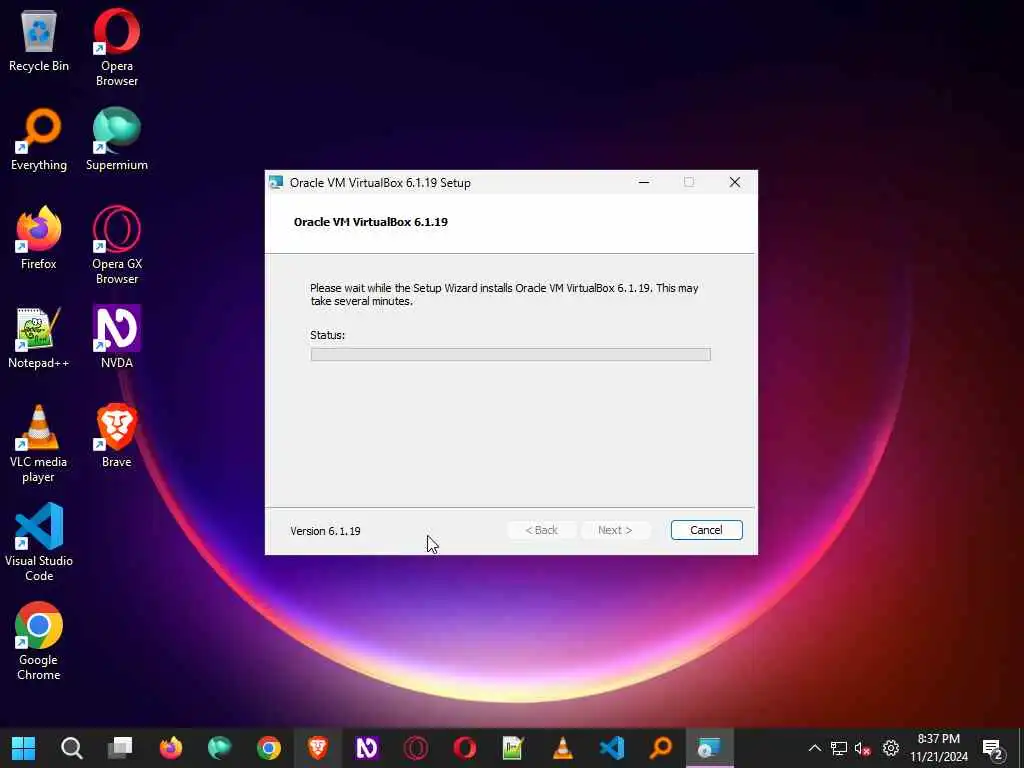Select the Everything search desktop shortcut
The width and height of the screenshot is (1024, 768).
(x=39, y=140)
